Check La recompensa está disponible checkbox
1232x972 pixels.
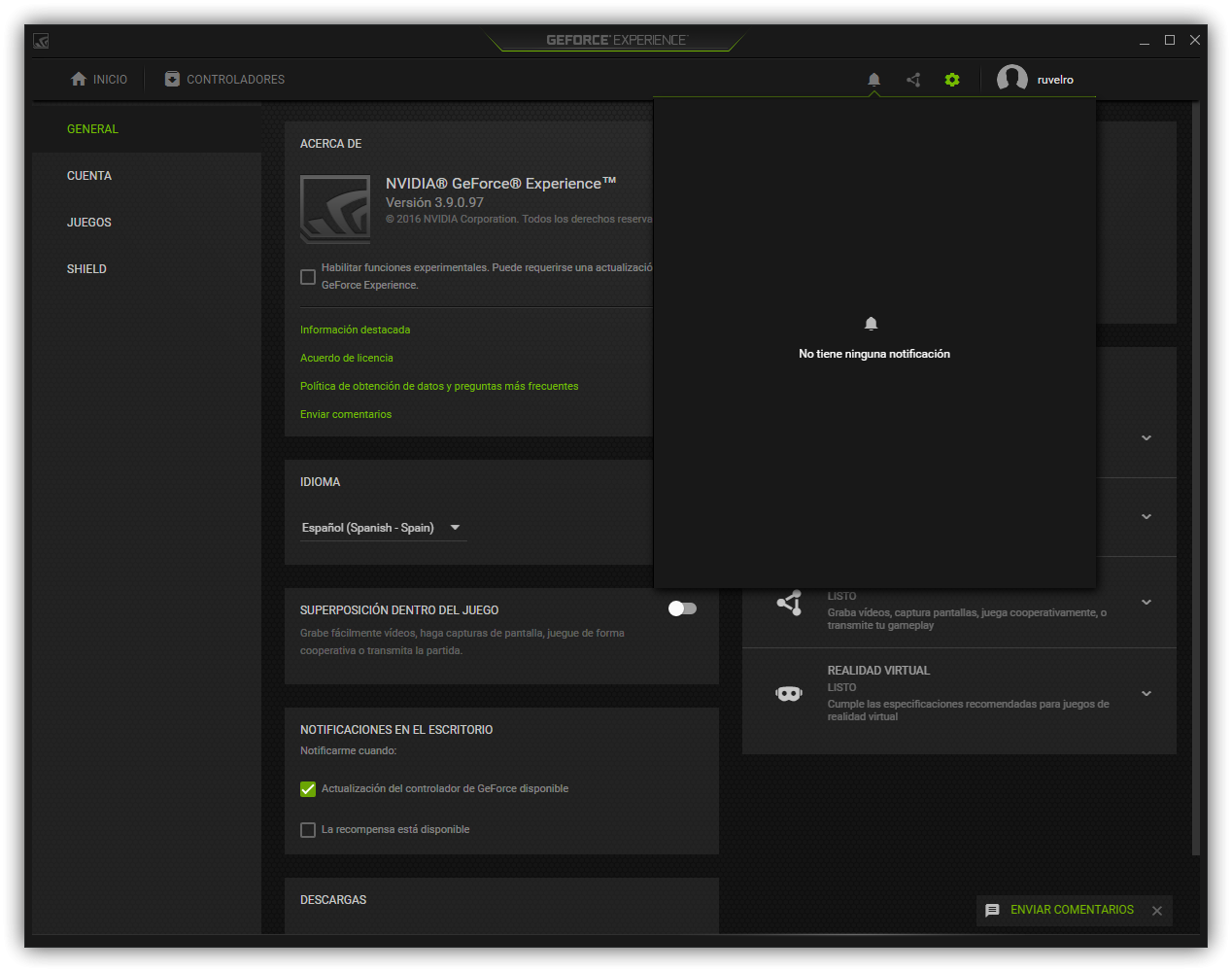308,830
